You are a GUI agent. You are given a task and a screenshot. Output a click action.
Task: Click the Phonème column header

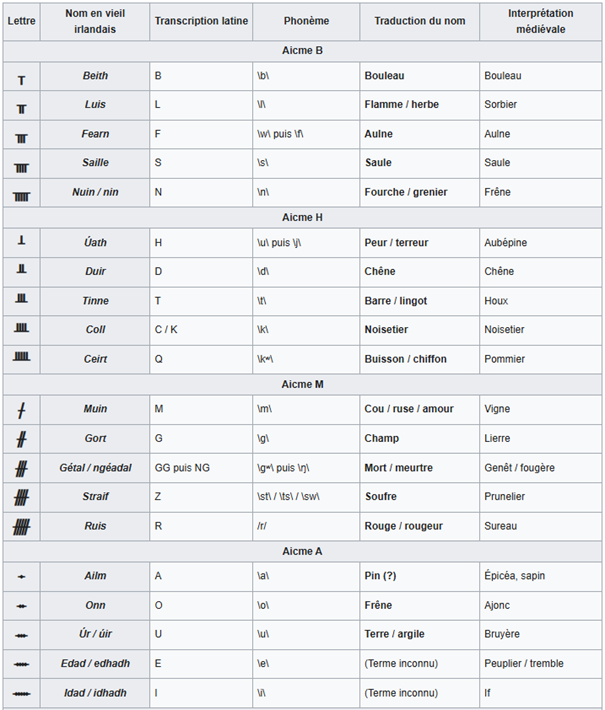[305, 21]
